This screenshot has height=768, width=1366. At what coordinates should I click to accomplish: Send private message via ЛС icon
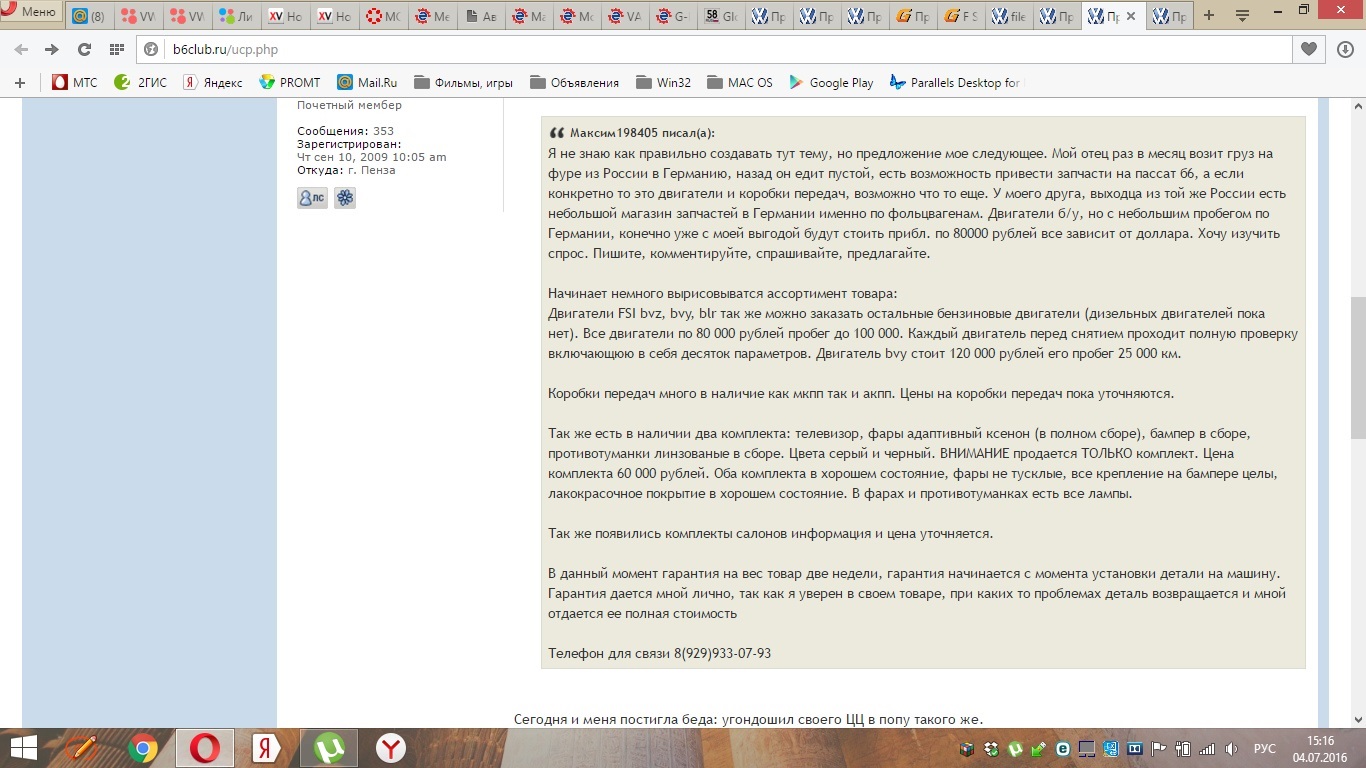tap(312, 198)
